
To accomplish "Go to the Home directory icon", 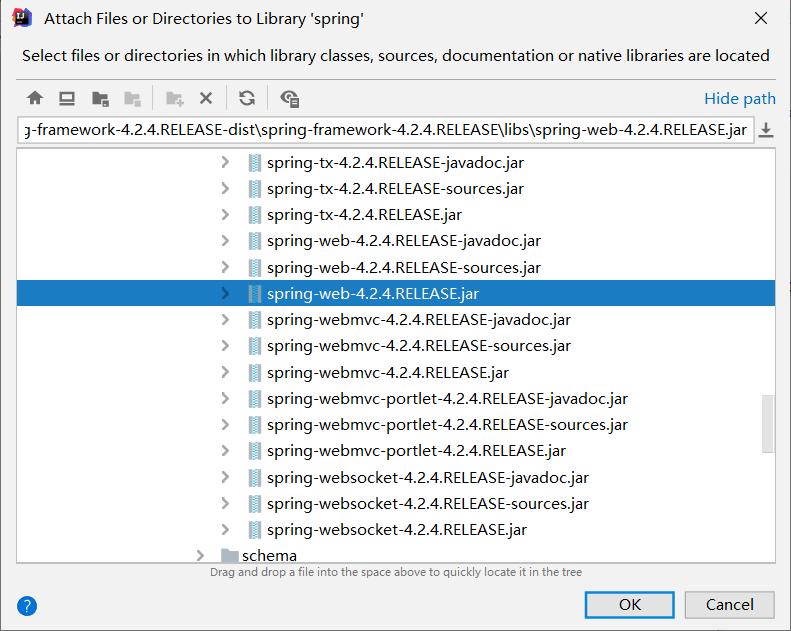I will click(x=35, y=98).
